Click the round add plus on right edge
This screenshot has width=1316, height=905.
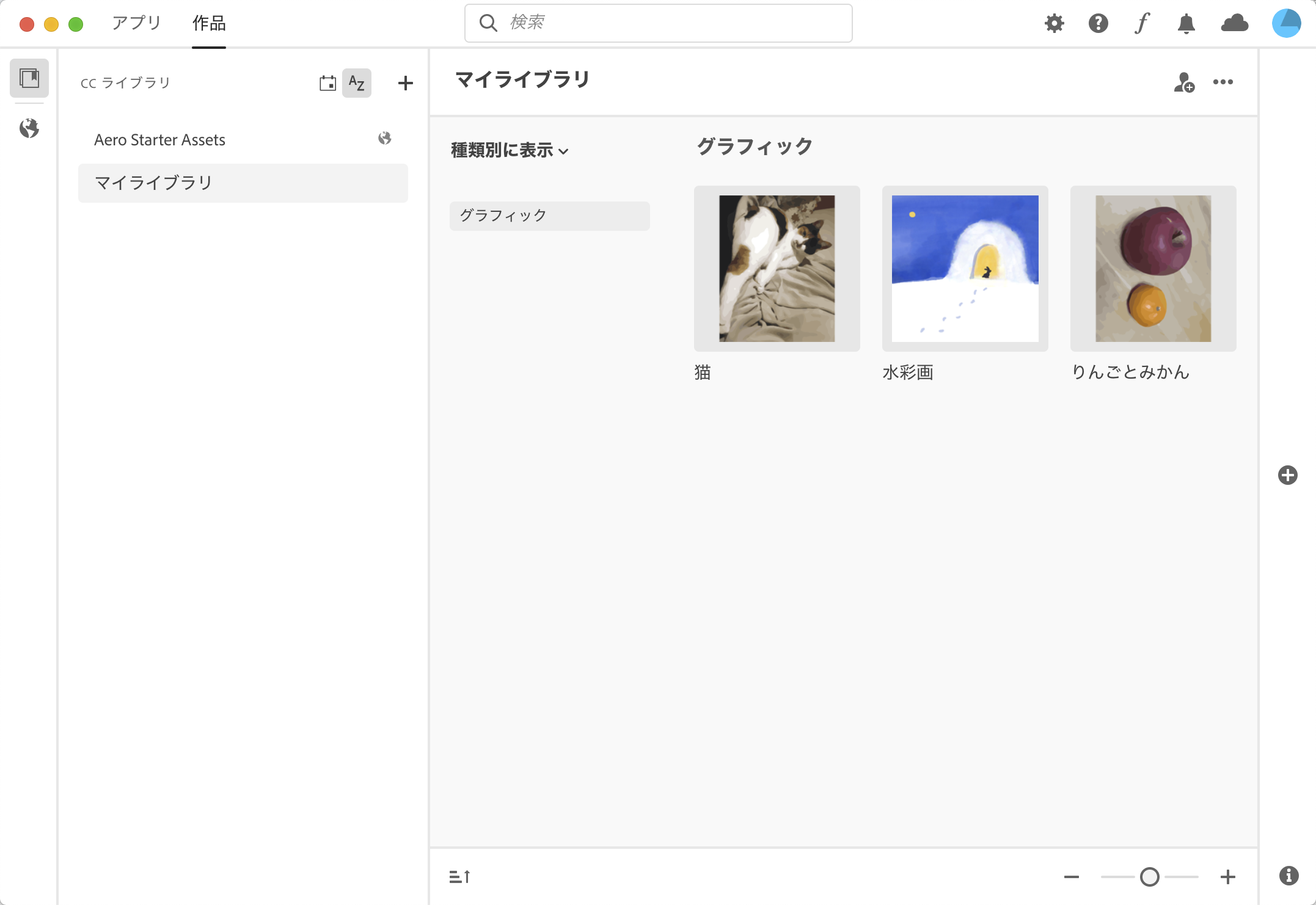1287,475
